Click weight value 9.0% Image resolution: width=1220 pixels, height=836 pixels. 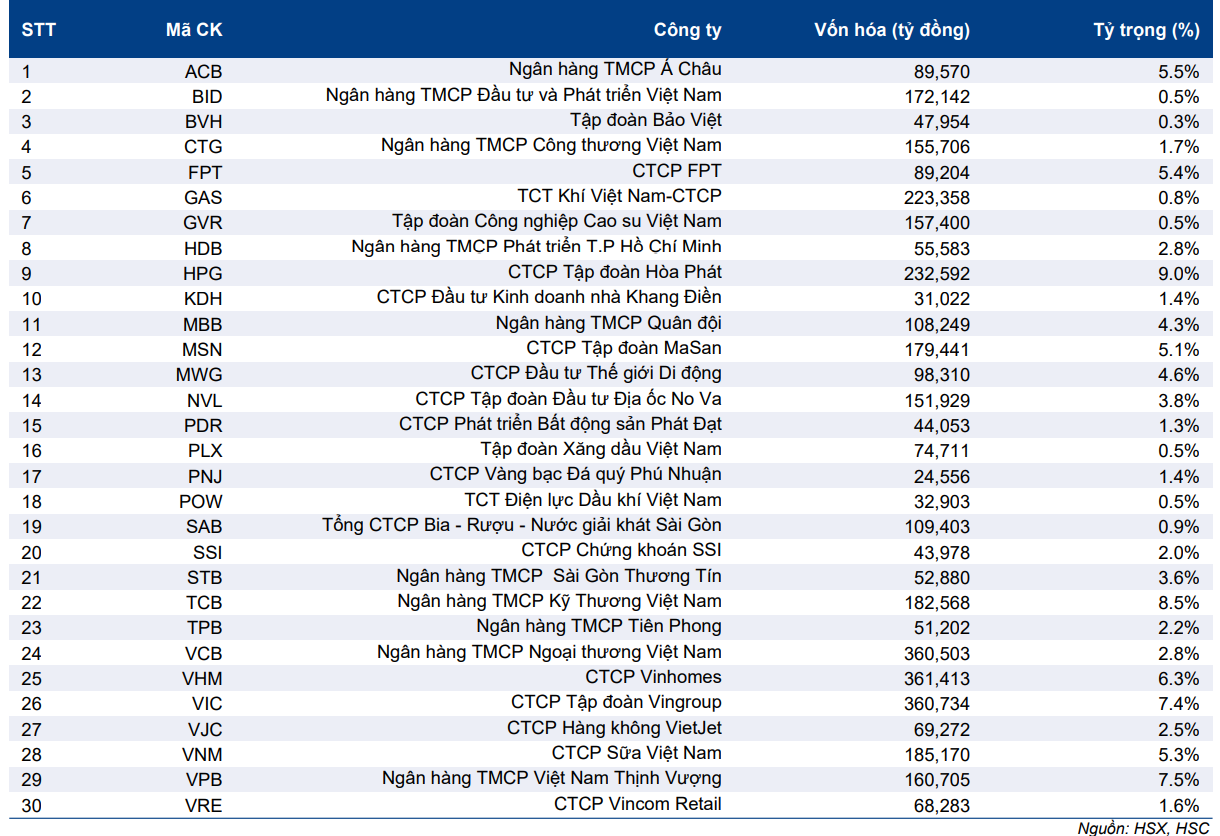[1179, 274]
